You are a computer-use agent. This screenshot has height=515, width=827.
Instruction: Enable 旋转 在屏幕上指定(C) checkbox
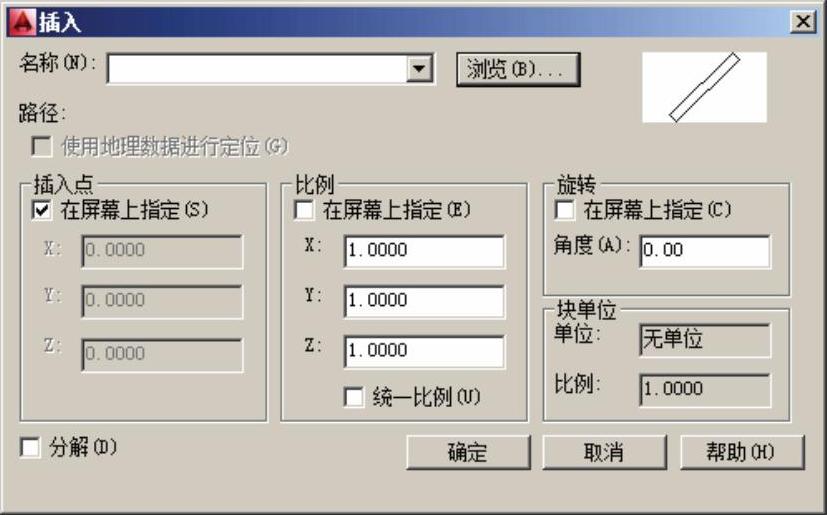click(x=565, y=210)
